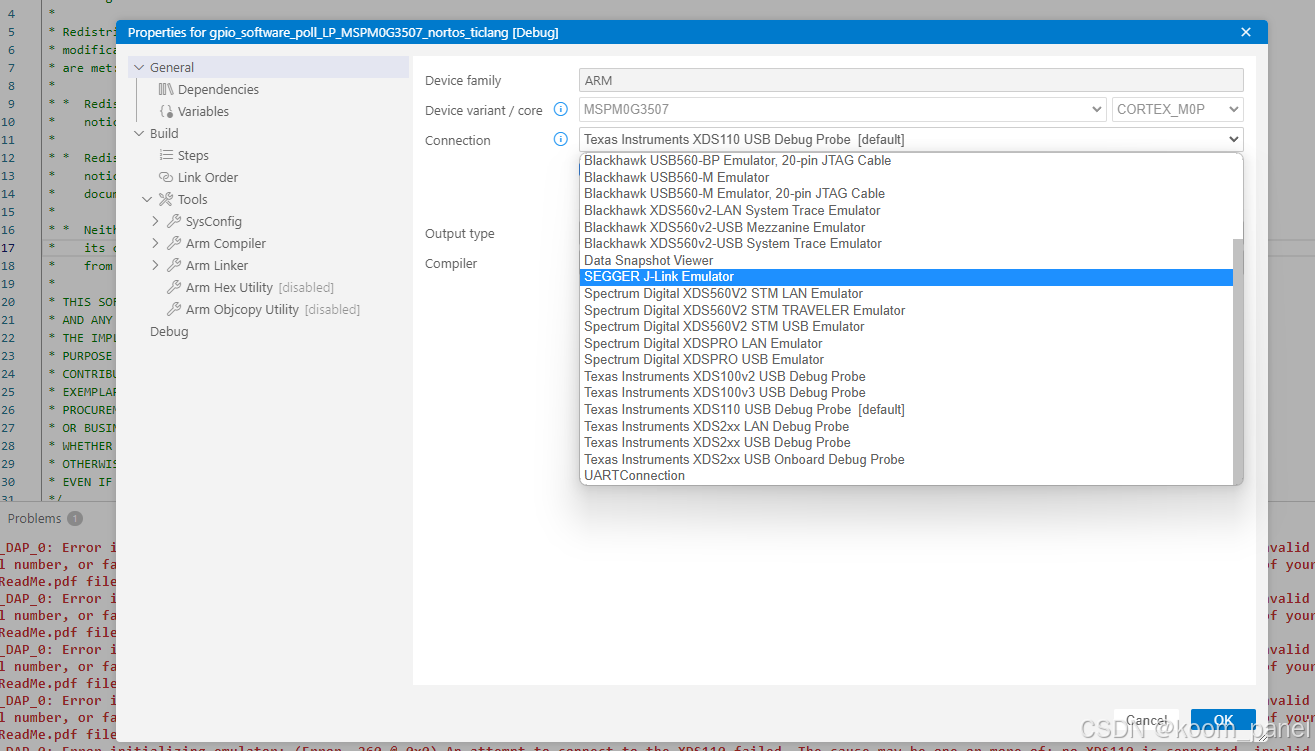This screenshot has height=751, width=1315.
Task: Expand the Arm Linker node
Action: [x=155, y=266]
